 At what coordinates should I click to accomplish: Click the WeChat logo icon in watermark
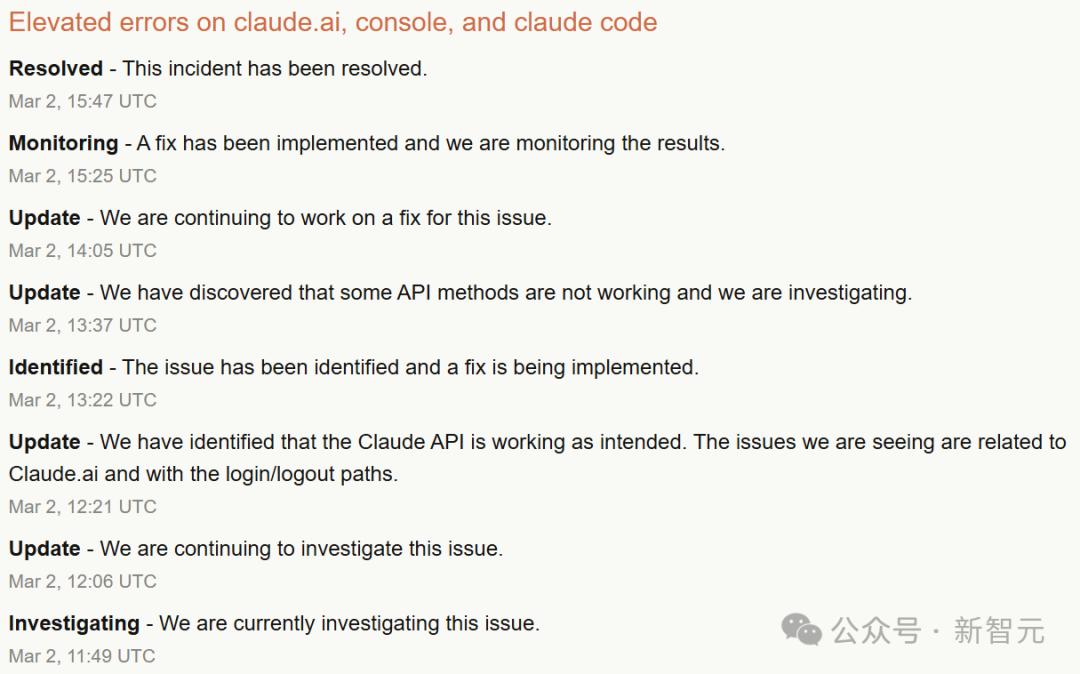point(801,629)
